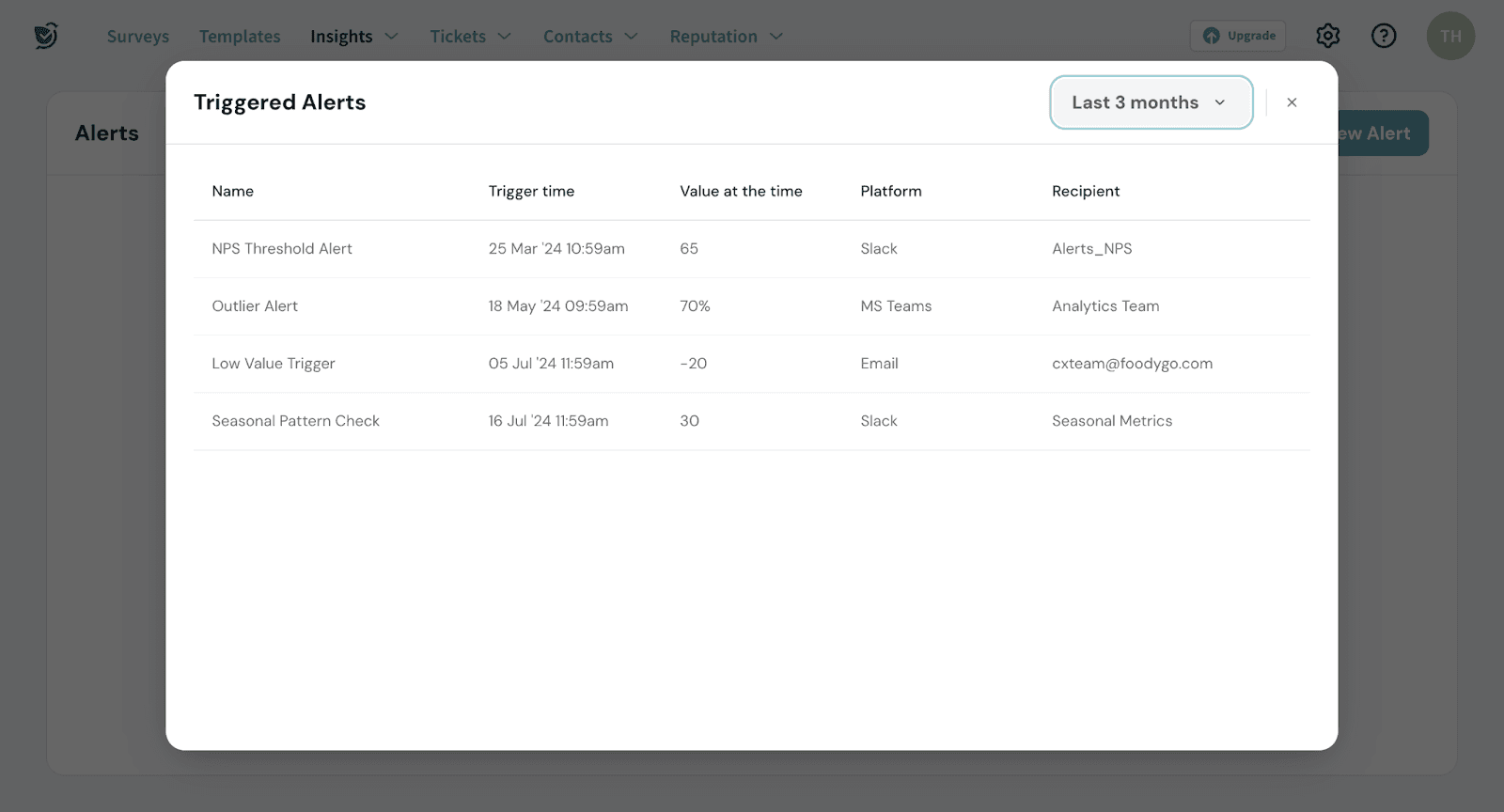The image size is (1504, 812).
Task: Go to the Surveys tab
Action: pos(138,37)
